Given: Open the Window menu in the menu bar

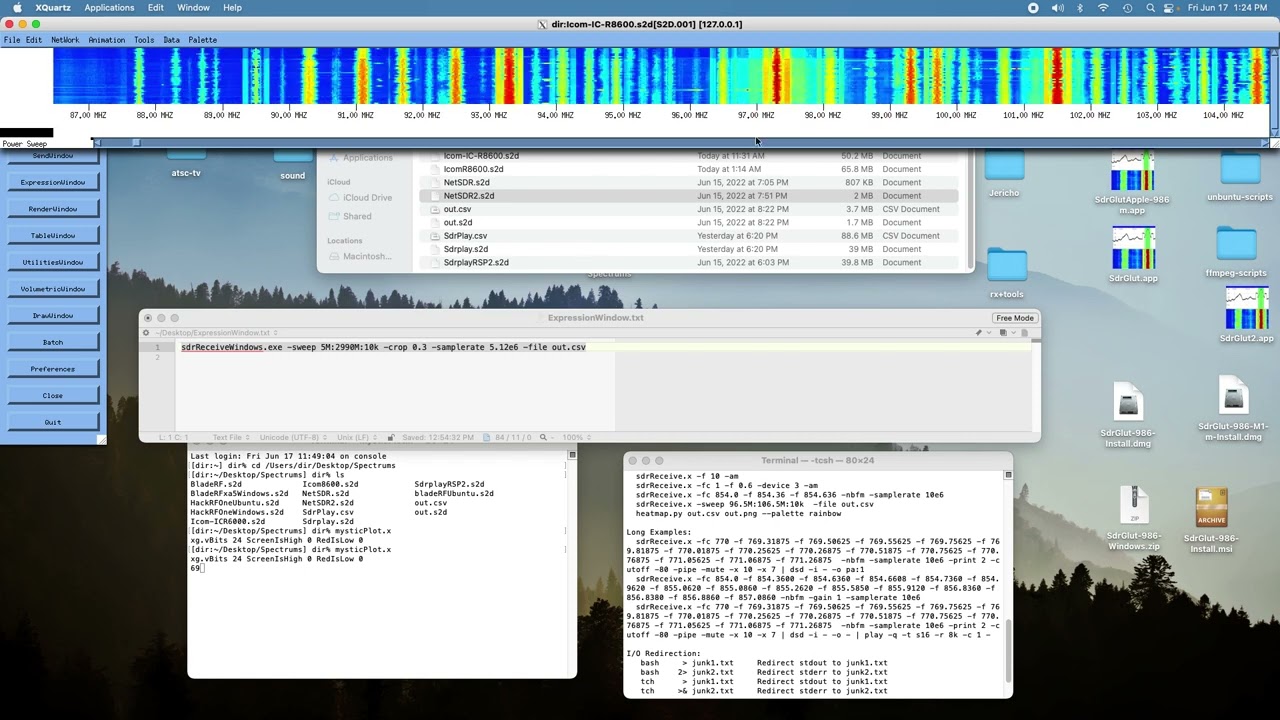Looking at the screenshot, I should pos(193,8).
